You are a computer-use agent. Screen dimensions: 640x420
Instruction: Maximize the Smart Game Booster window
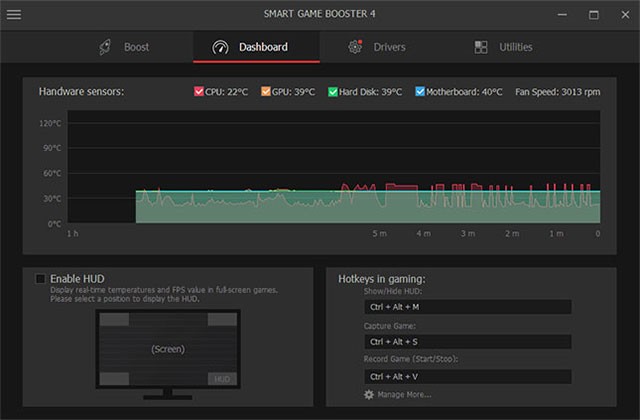coord(593,15)
